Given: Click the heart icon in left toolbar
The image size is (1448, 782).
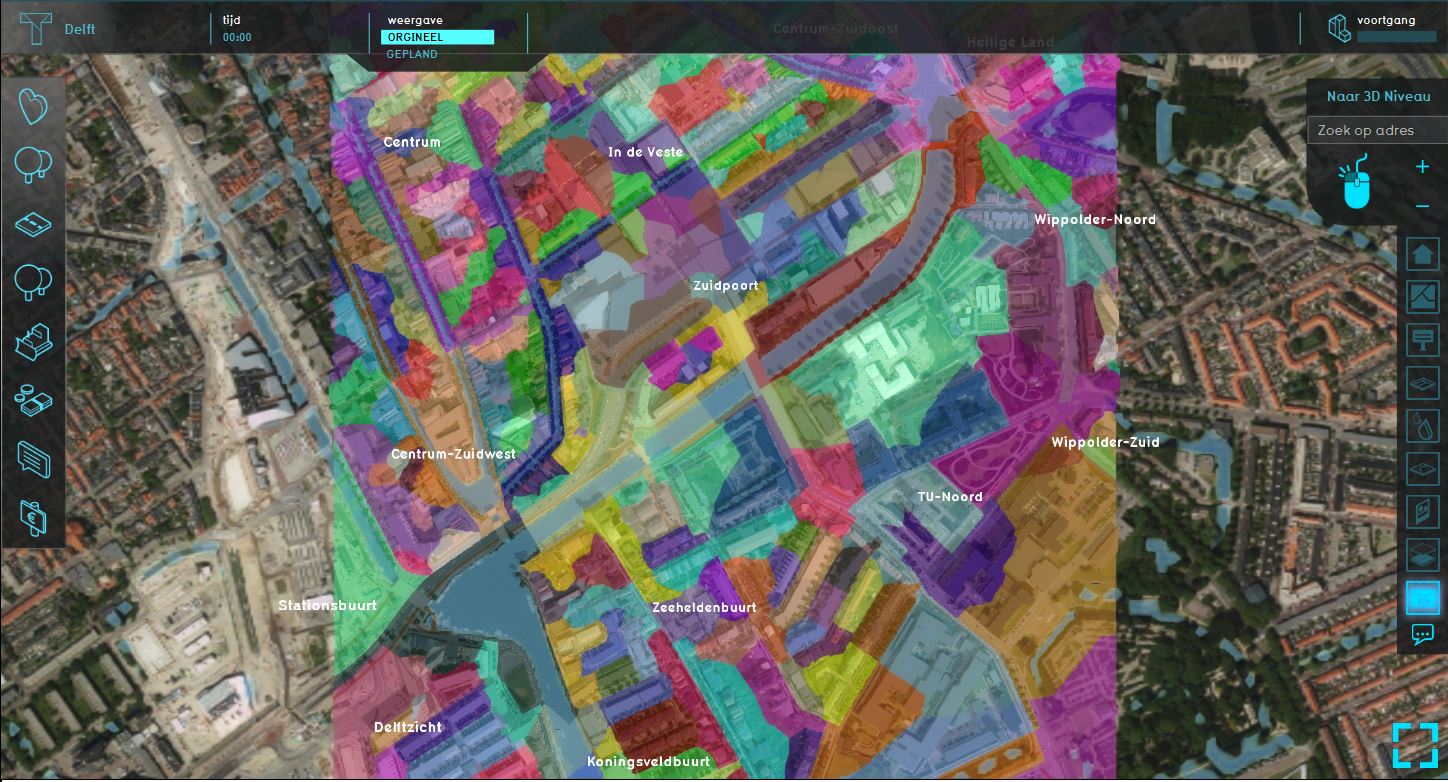Looking at the screenshot, I should tap(33, 106).
